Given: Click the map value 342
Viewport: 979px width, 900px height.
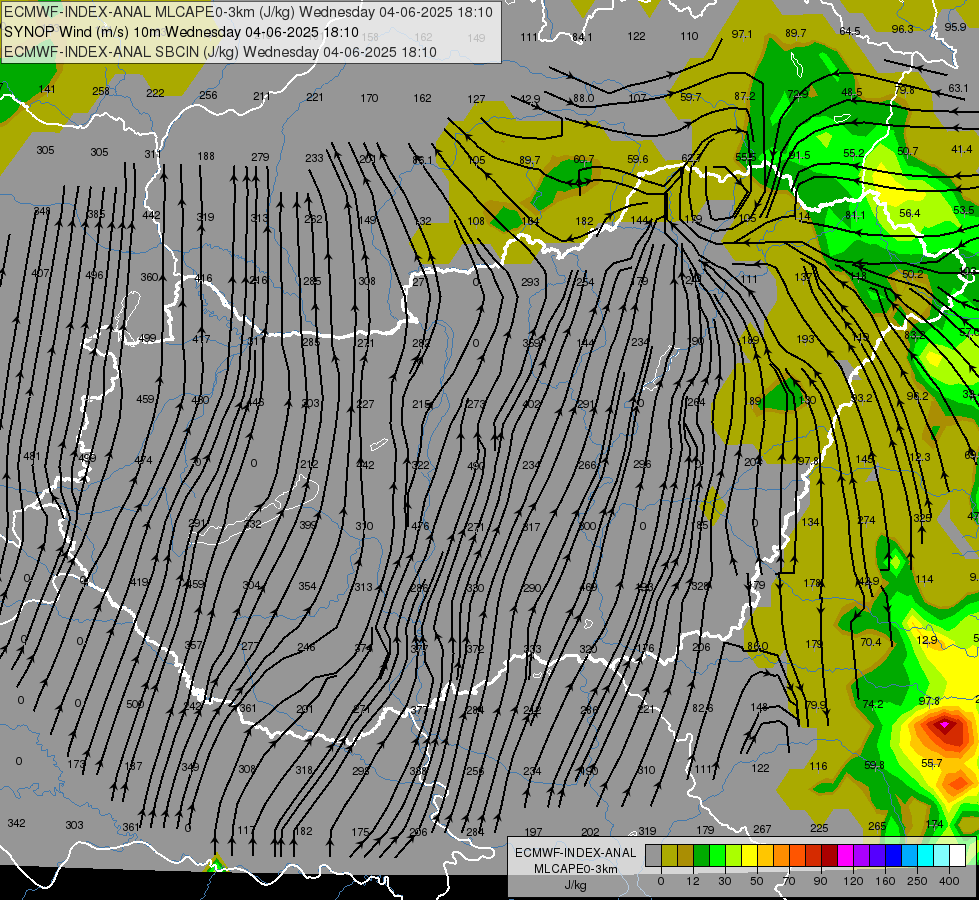Looking at the screenshot, I should pyautogui.click(x=16, y=823).
